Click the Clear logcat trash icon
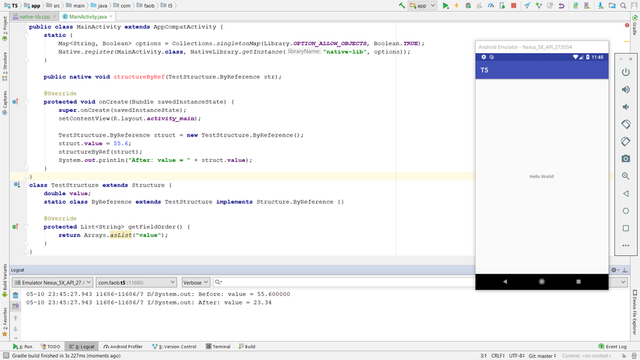The image size is (640, 360). click(x=16, y=295)
